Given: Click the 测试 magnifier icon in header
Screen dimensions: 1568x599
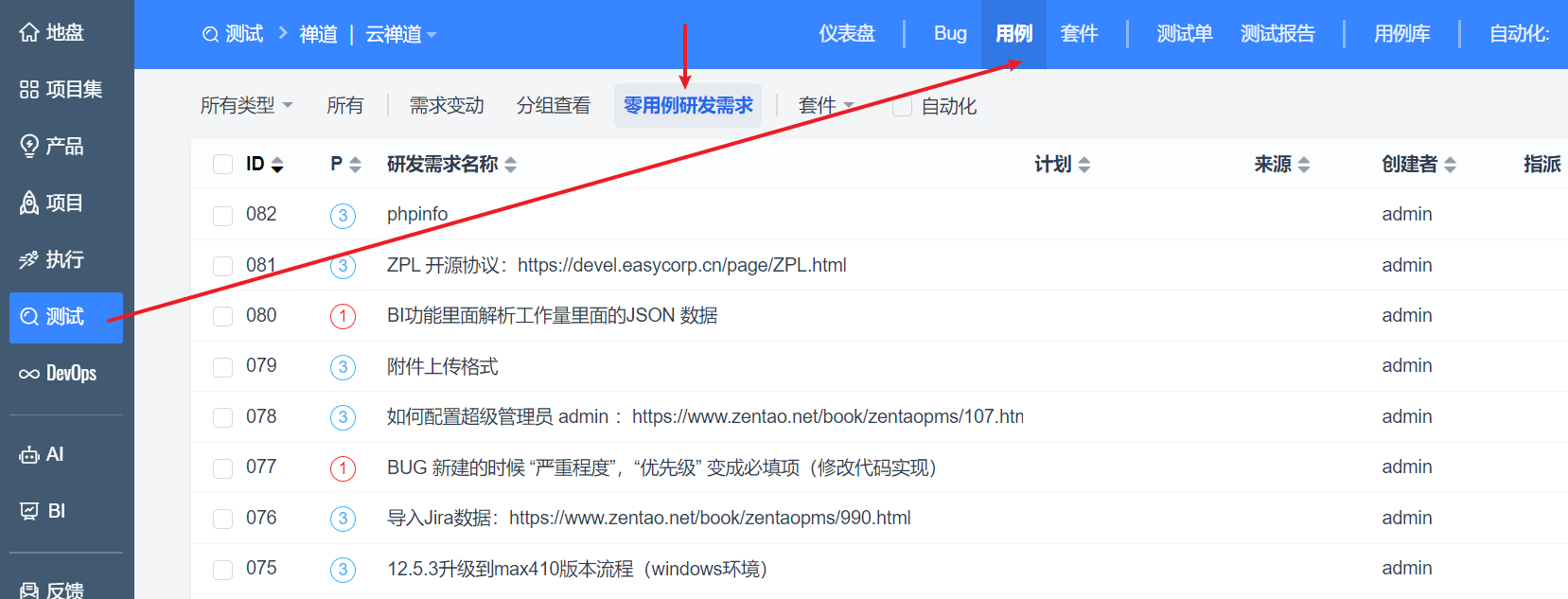Looking at the screenshot, I should pyautogui.click(x=210, y=35).
